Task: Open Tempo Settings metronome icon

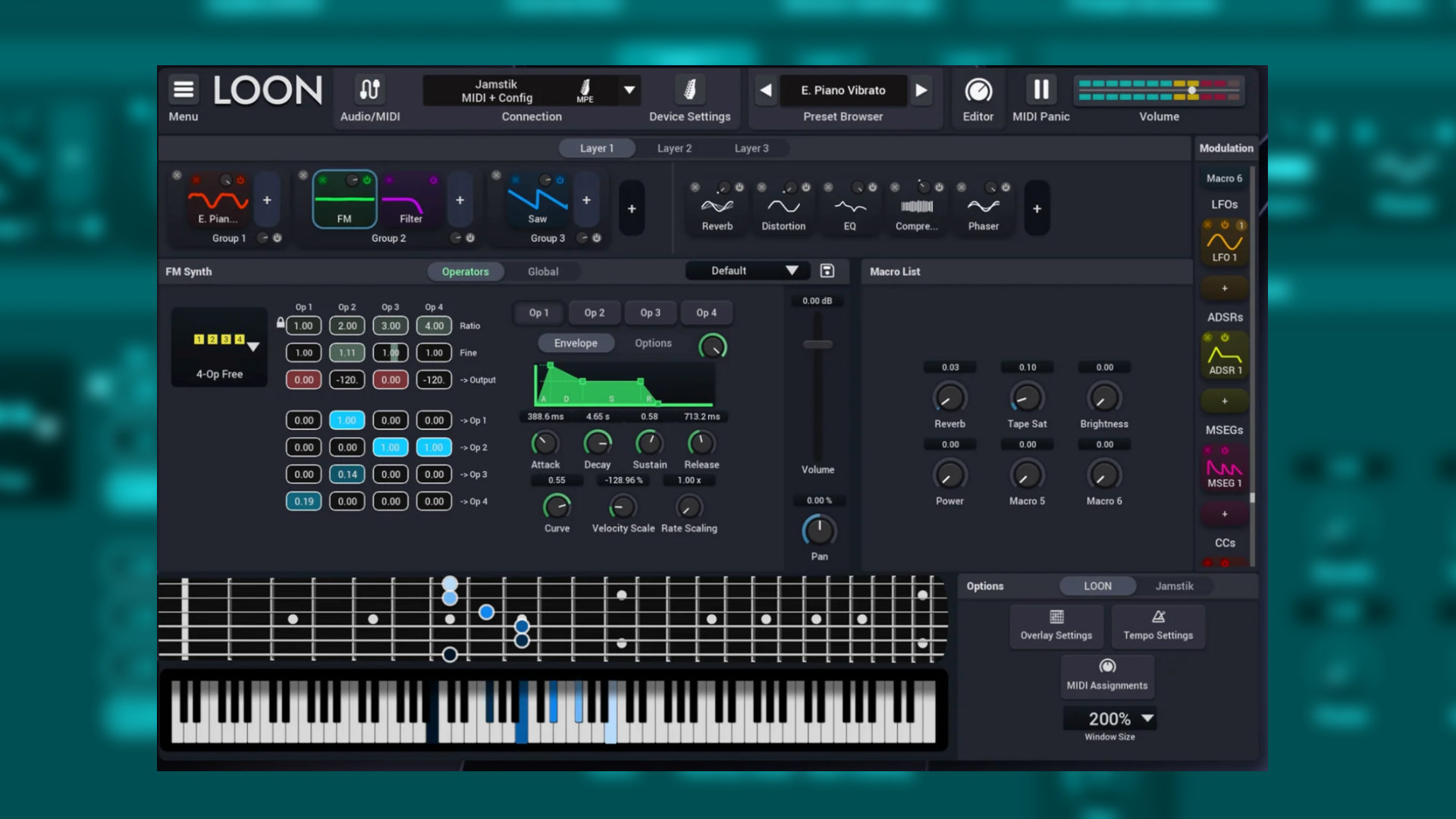Action: pyautogui.click(x=1158, y=617)
